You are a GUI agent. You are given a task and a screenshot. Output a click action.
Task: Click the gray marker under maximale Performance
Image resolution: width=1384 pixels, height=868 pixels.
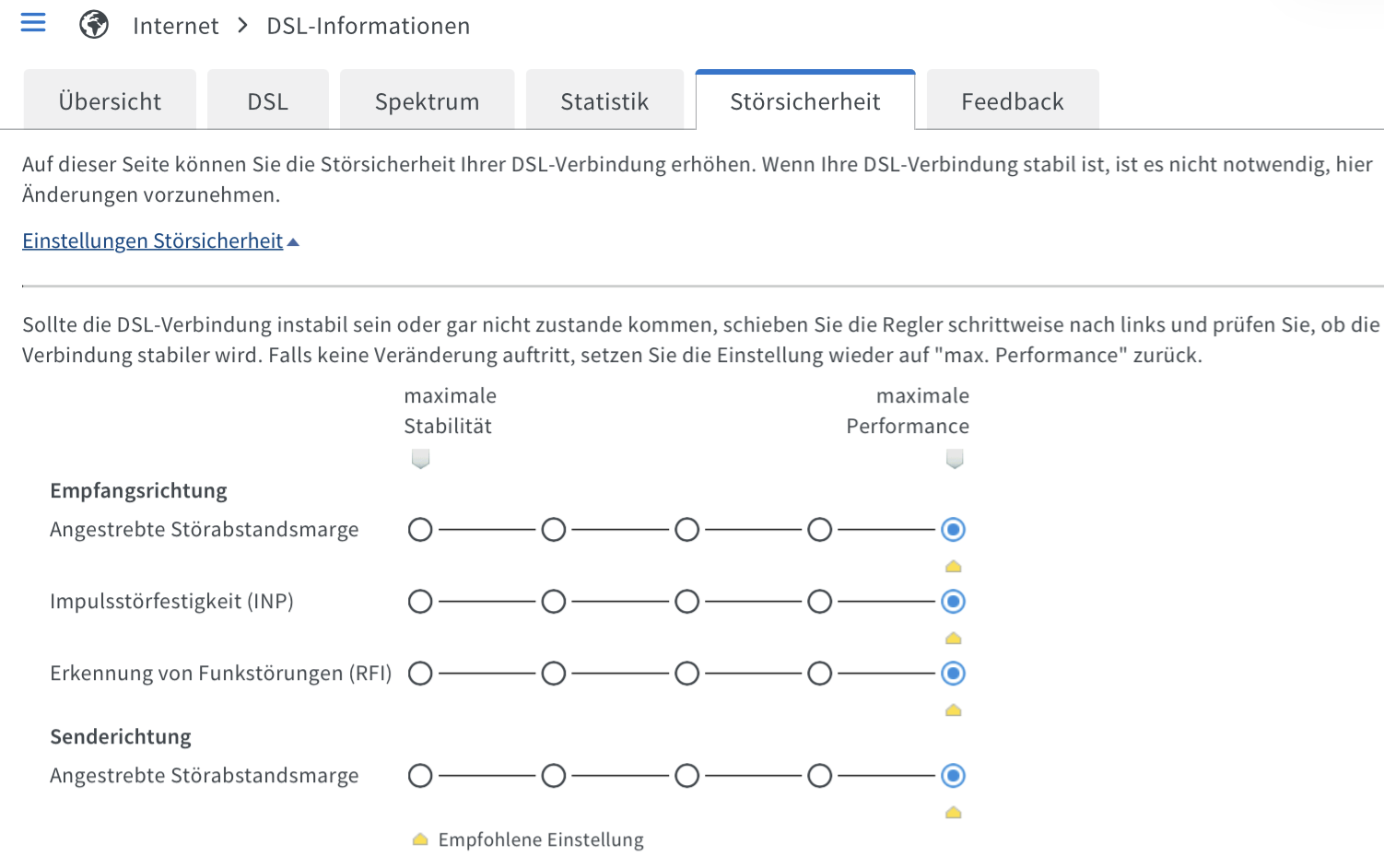tap(955, 459)
